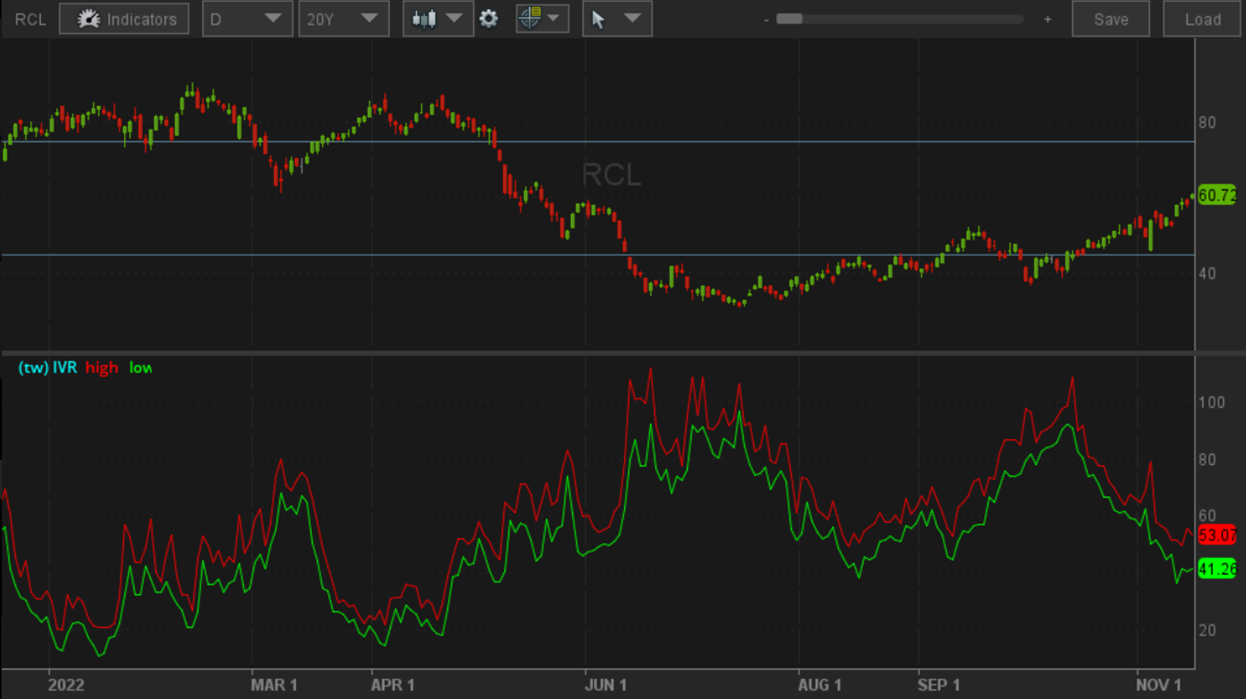Open the cursor pointer tool dropdown
The width and height of the screenshot is (1246, 699).
click(x=617, y=19)
